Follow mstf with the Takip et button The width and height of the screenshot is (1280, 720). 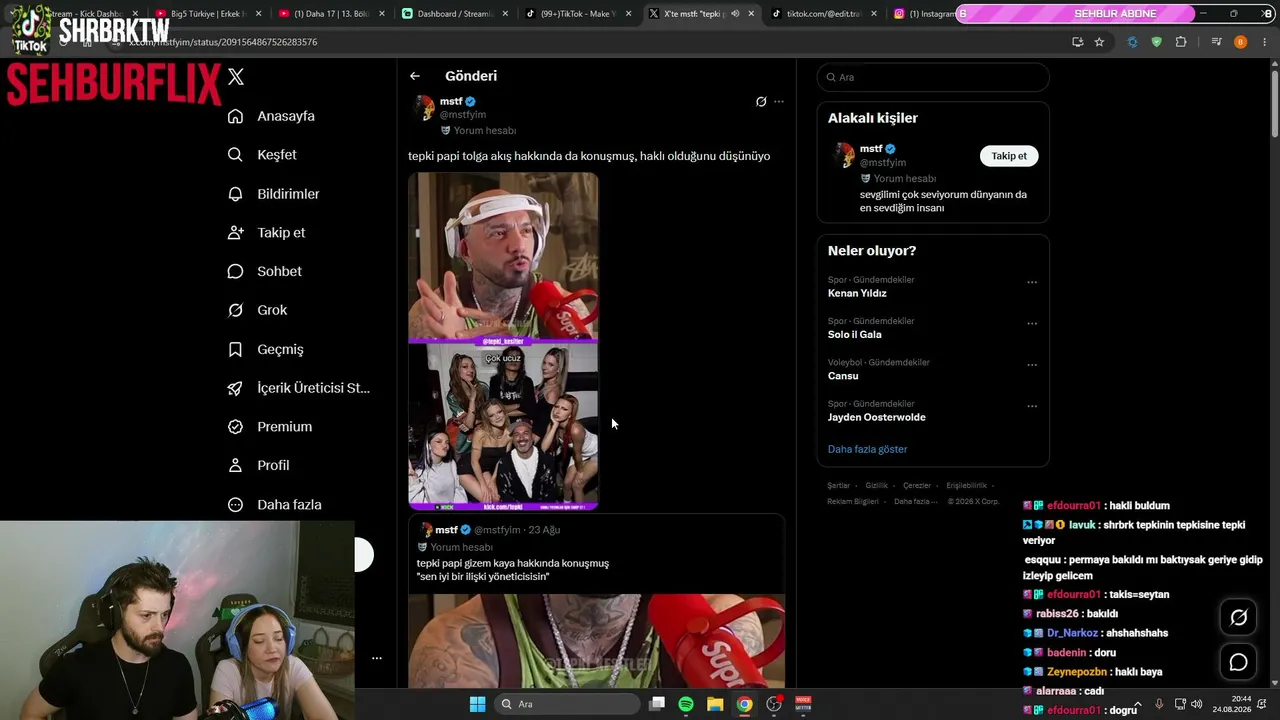tap(1009, 156)
